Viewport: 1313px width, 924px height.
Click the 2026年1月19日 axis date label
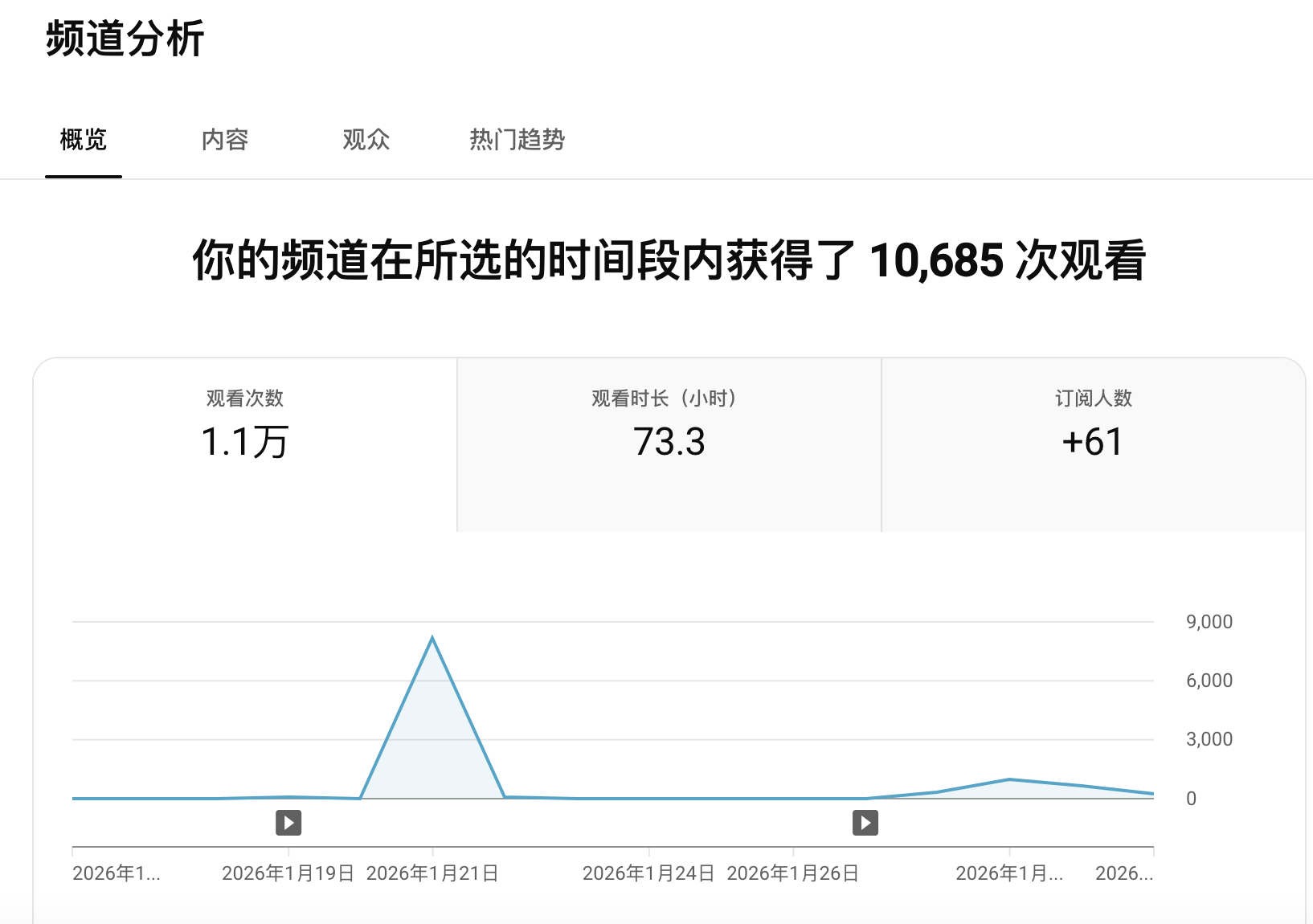pos(288,873)
